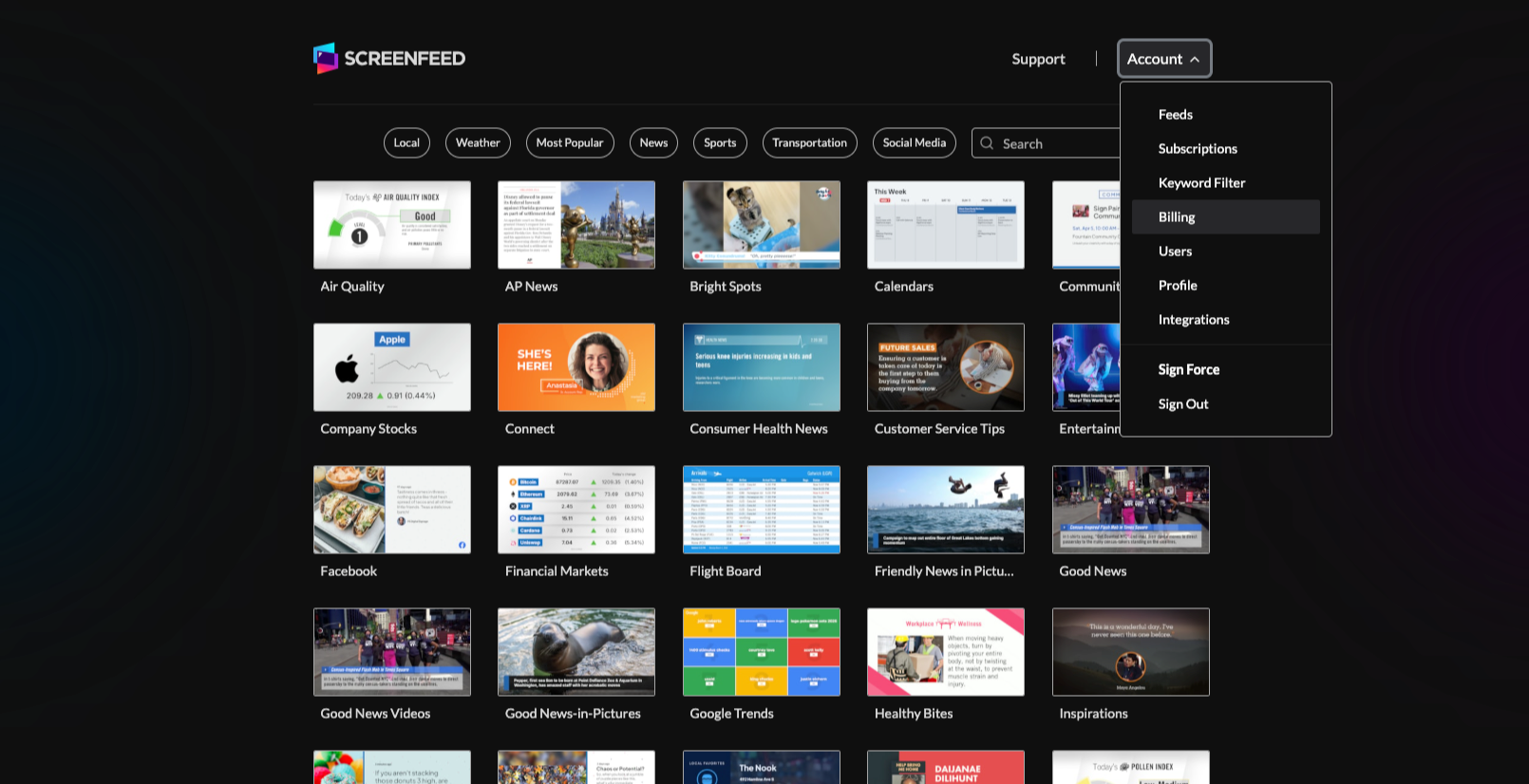The height and width of the screenshot is (784, 1529).
Task: Click the Financial Markets feed title
Action: coord(557,571)
